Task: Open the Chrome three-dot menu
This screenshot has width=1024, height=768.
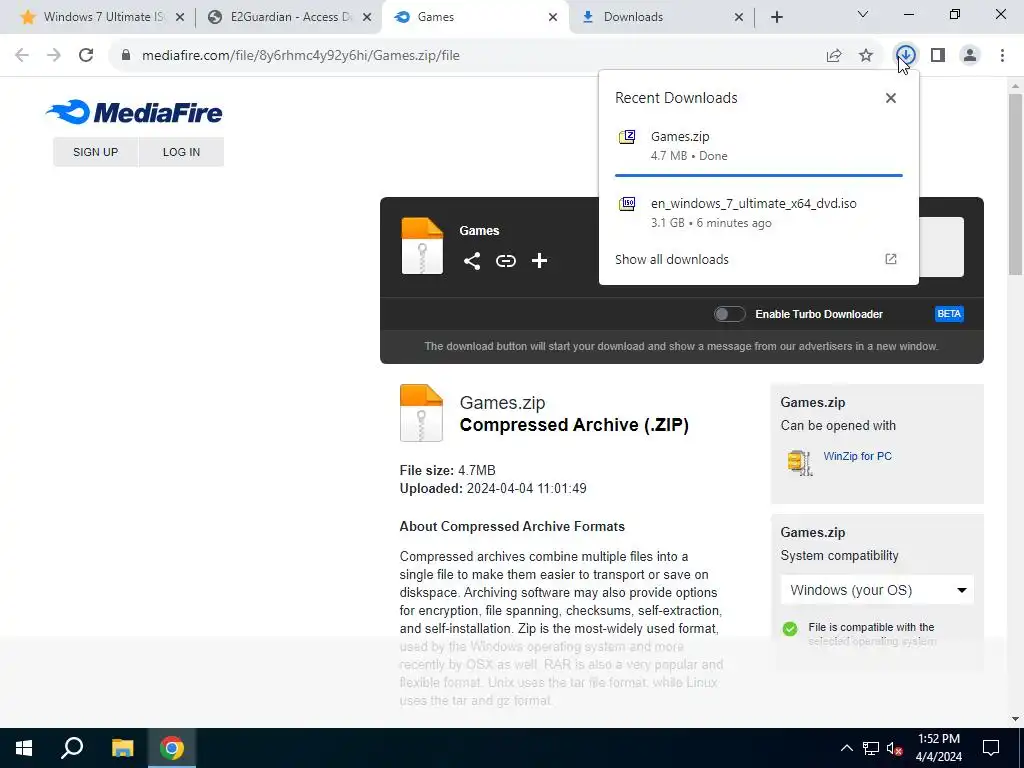Action: point(1002,56)
